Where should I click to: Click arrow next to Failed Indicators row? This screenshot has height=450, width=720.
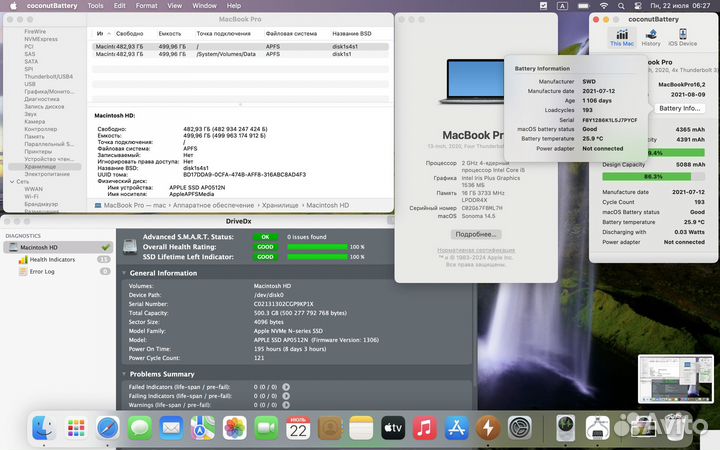click(286, 387)
